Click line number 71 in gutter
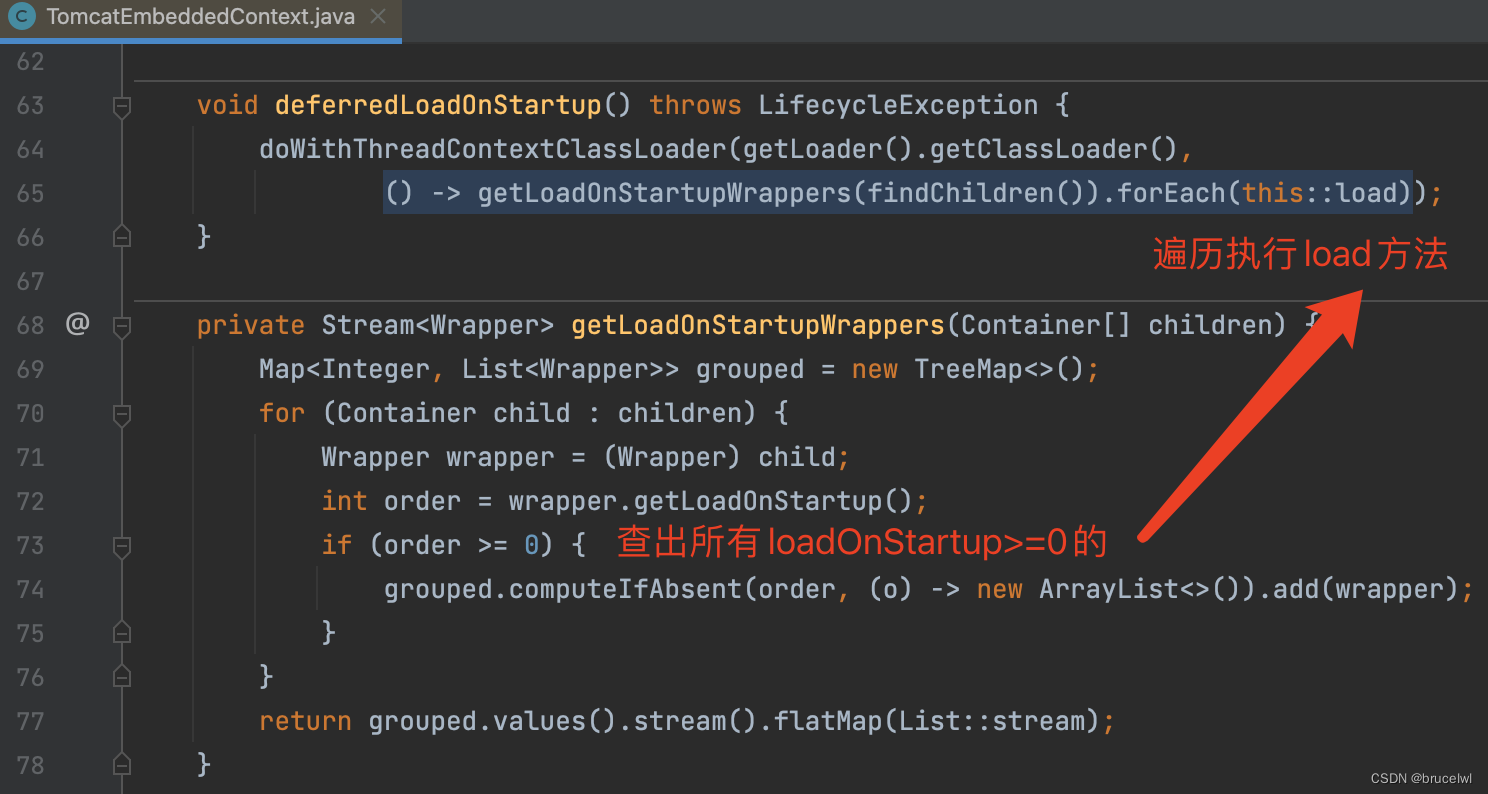Viewport: 1488px width, 794px height. (30, 457)
